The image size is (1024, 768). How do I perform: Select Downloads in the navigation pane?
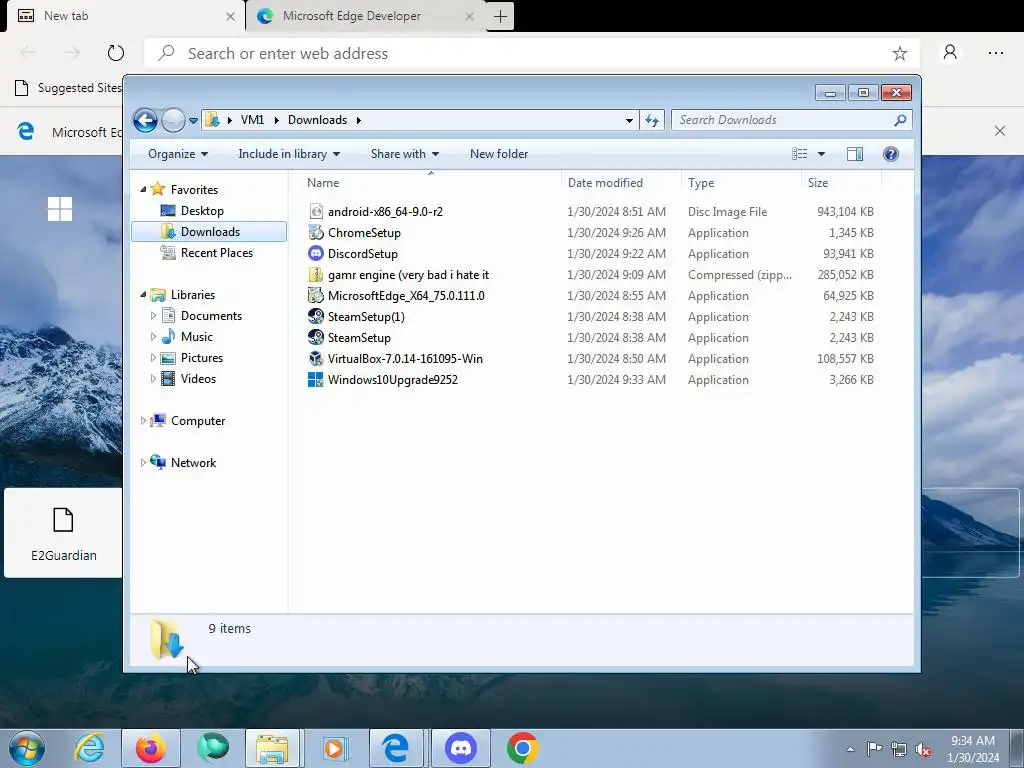(x=209, y=232)
